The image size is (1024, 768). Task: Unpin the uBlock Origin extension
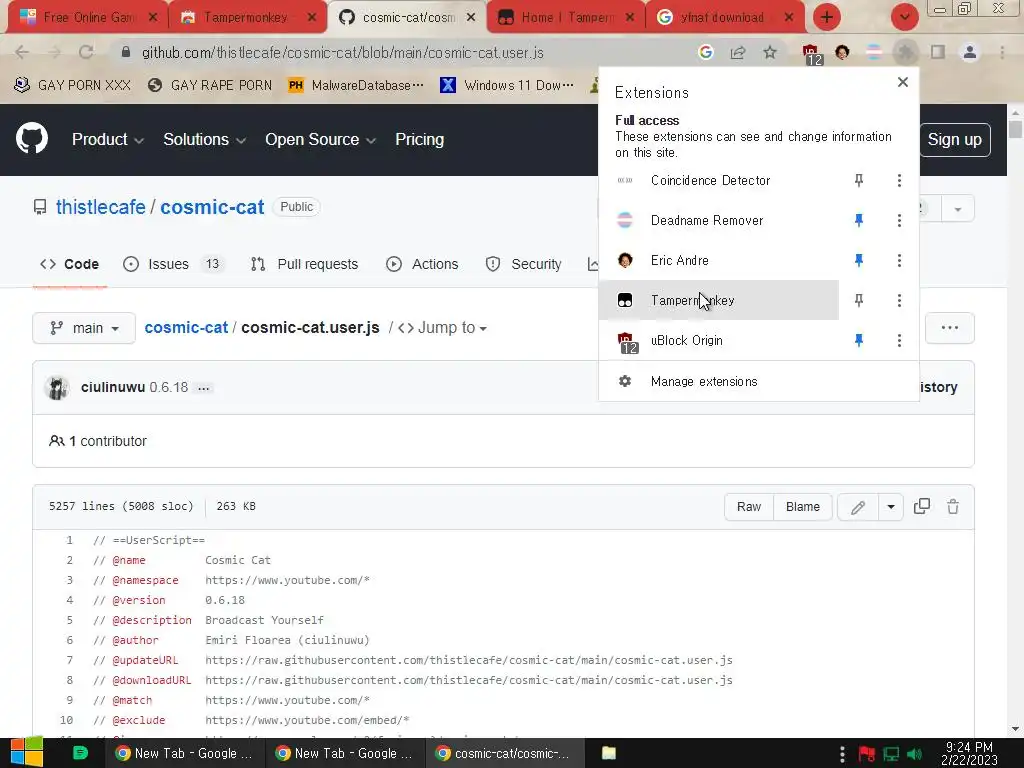pos(859,340)
